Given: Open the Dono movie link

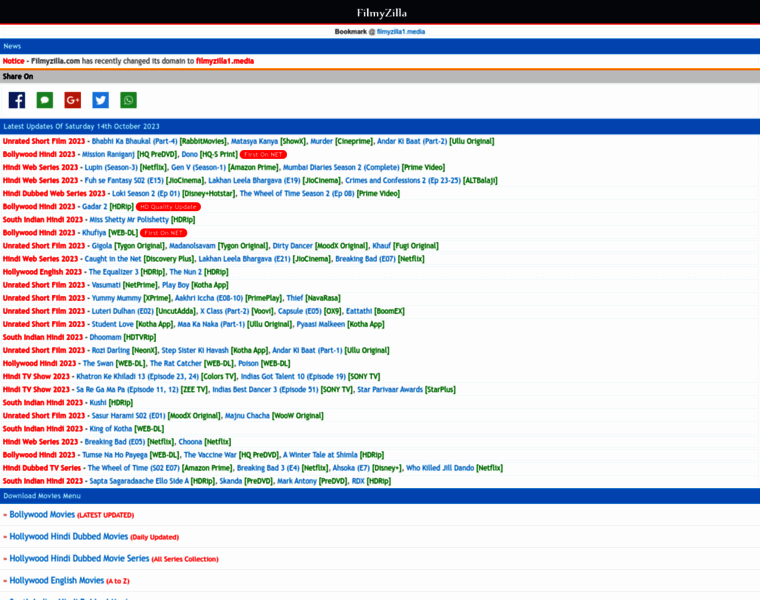Looking at the screenshot, I should pos(190,154).
